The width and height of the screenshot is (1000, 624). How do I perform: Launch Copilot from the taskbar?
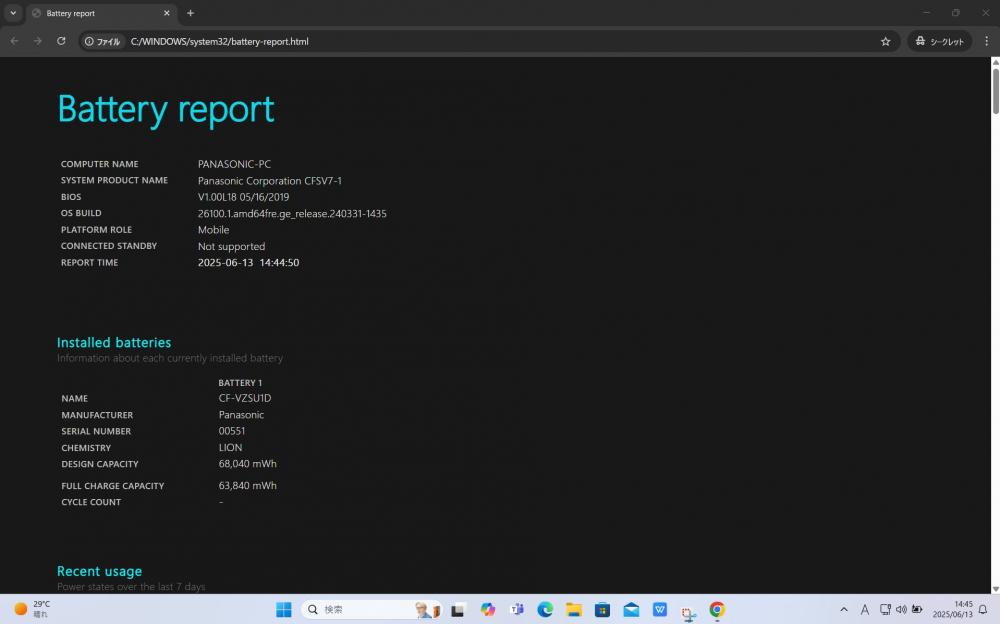[x=488, y=610]
